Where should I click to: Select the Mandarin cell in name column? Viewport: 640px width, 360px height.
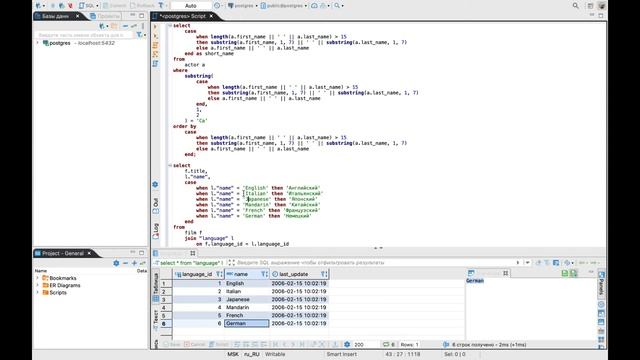(x=247, y=307)
